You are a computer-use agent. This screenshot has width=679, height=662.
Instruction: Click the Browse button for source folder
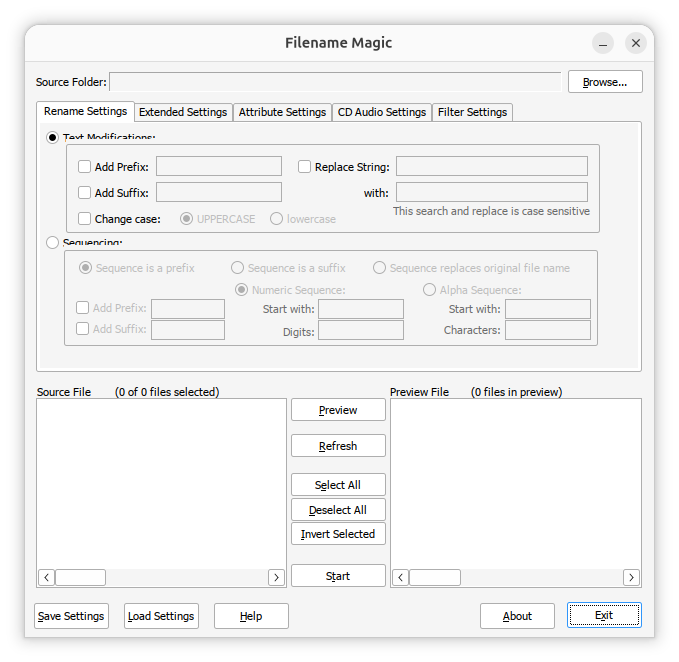pyautogui.click(x=604, y=82)
